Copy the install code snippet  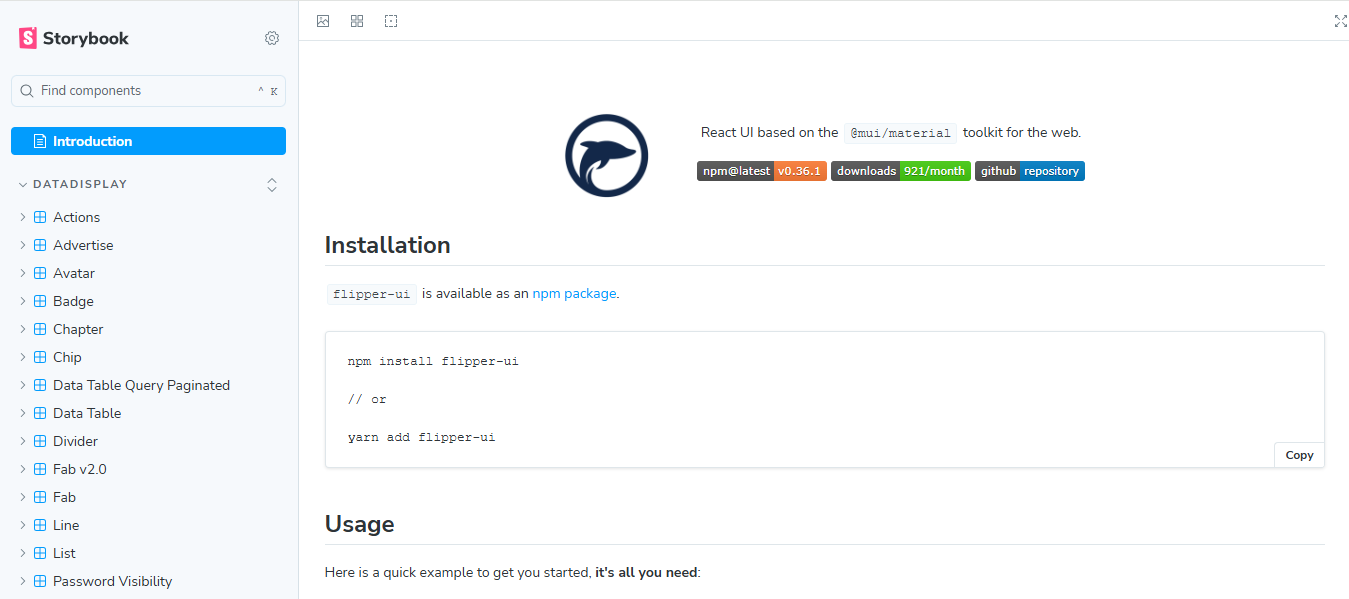1299,455
